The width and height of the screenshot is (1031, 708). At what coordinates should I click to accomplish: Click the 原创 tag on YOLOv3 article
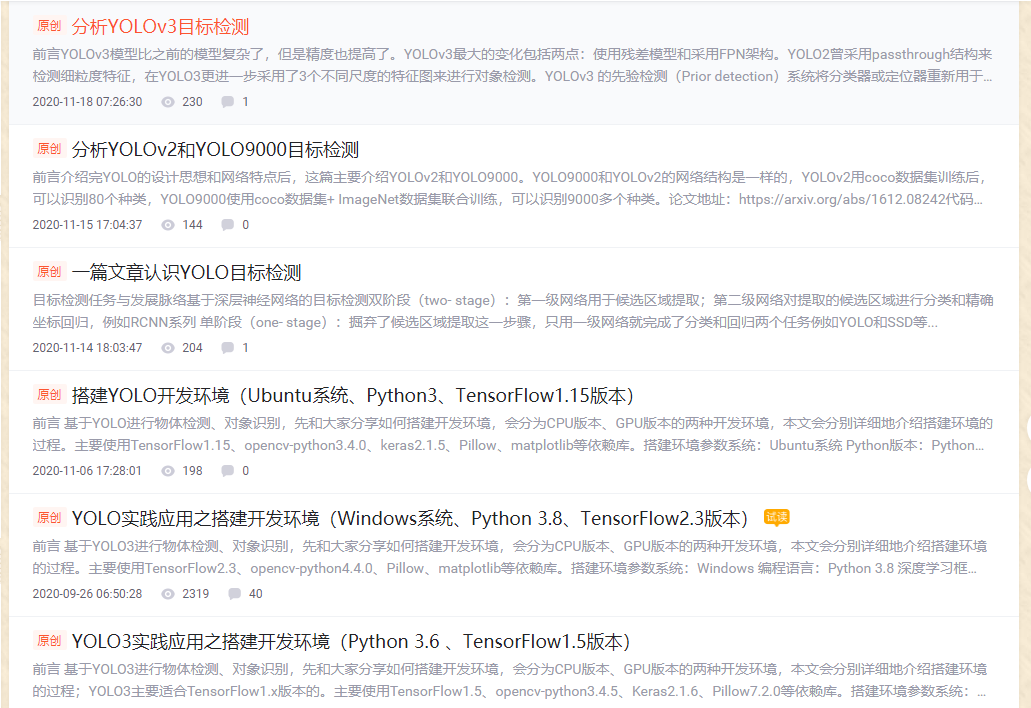tap(49, 26)
